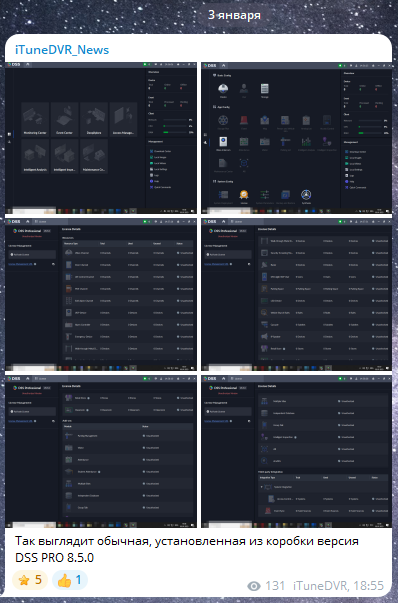Open the Storage icon under Basic Config
Screen dimensions: 398x603
(265, 91)
